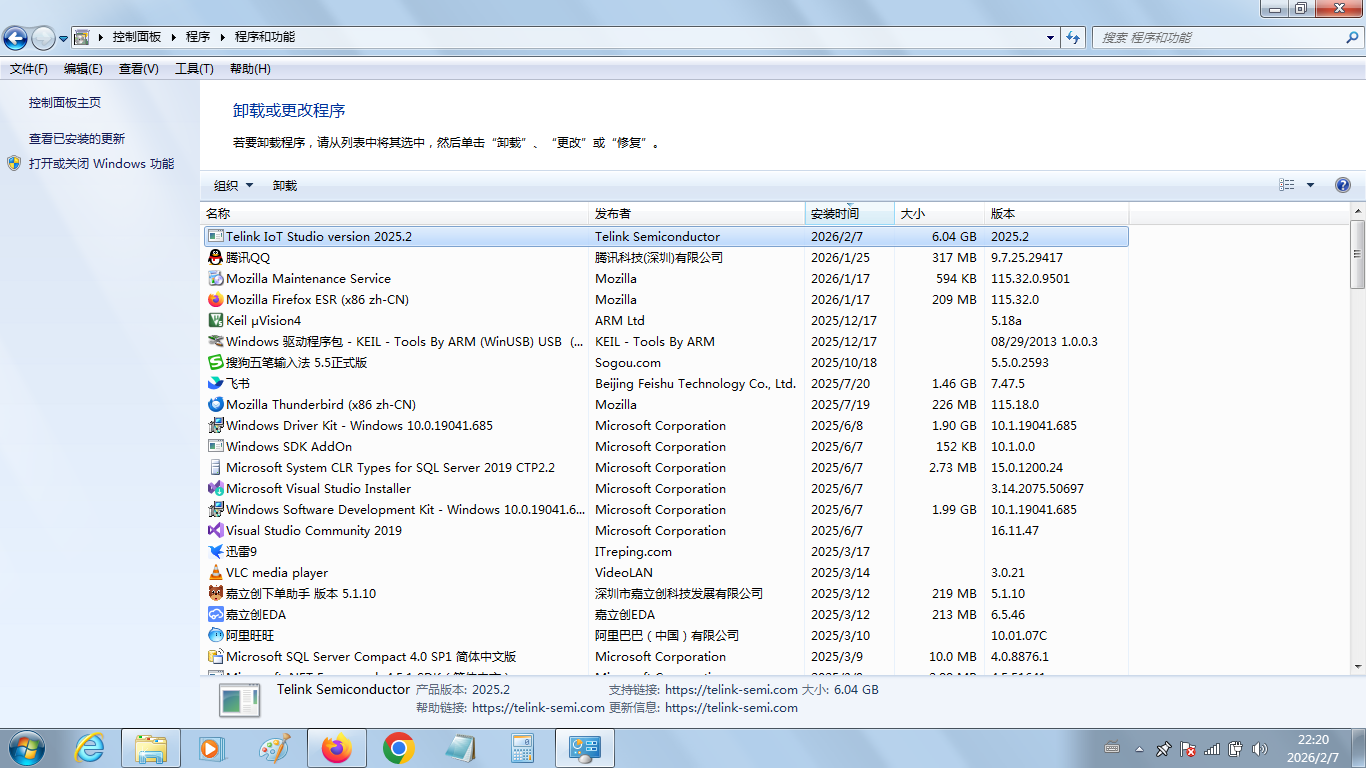Select Visual Studio Community 2019 icon
The image size is (1366, 768).
point(215,531)
